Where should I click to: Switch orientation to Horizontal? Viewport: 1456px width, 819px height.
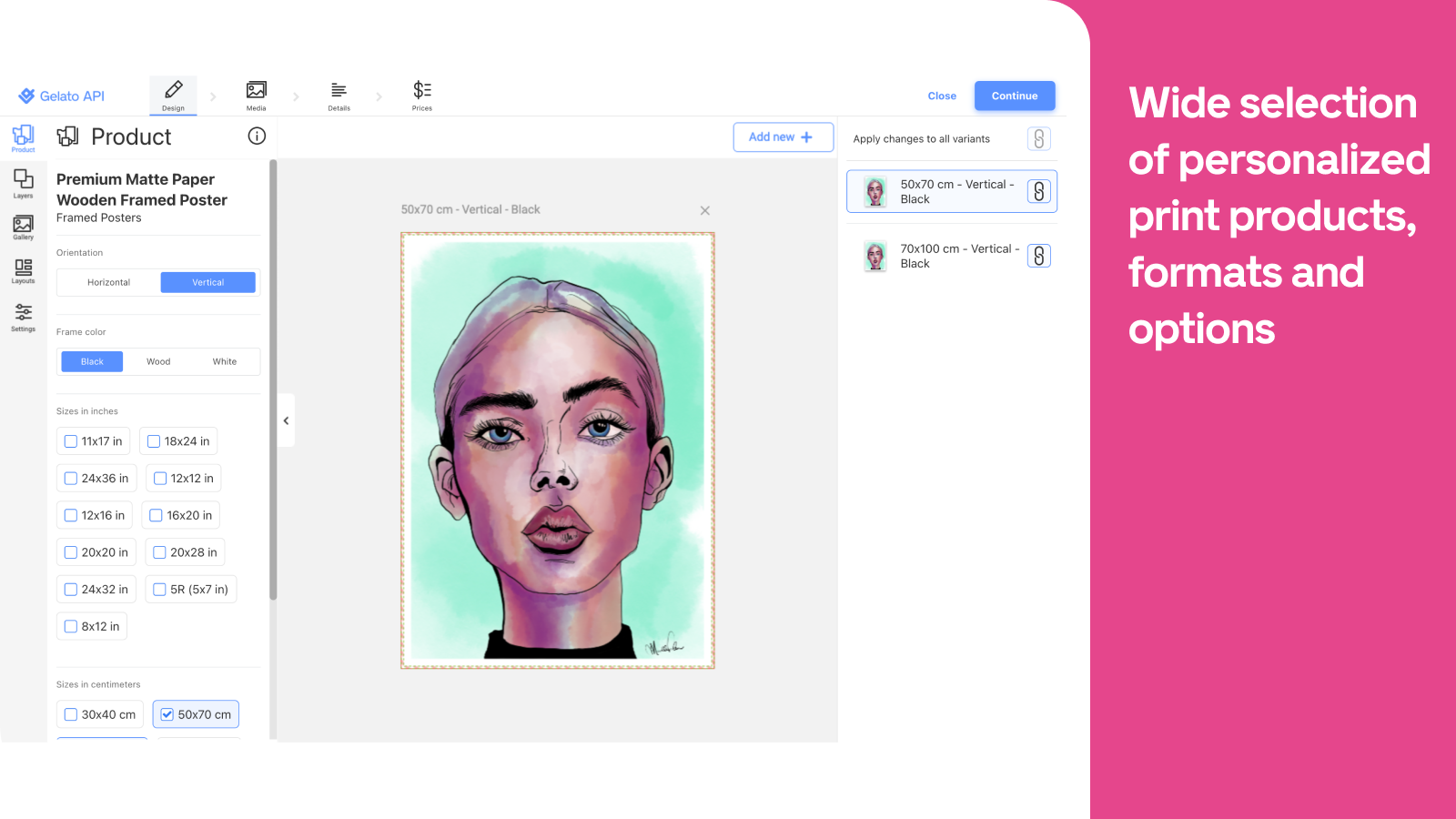pyautogui.click(x=109, y=282)
